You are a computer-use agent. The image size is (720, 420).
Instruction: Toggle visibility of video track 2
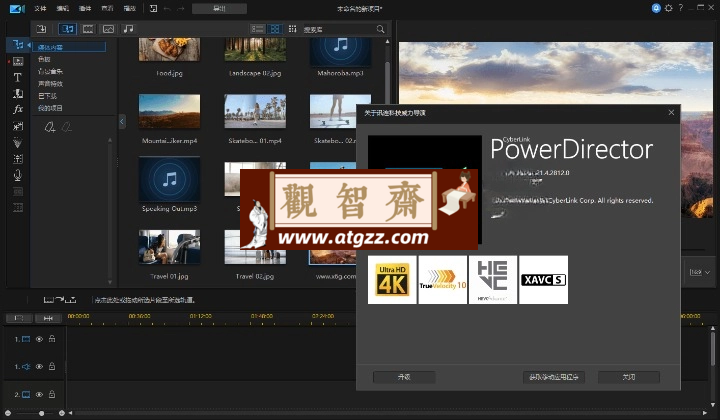[x=39, y=394]
